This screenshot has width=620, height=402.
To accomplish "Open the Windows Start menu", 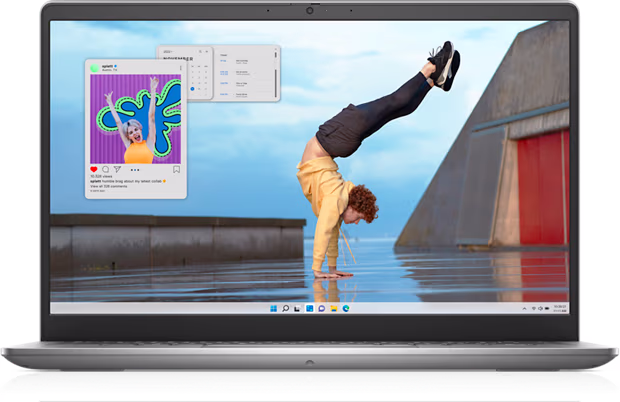I will click(275, 309).
